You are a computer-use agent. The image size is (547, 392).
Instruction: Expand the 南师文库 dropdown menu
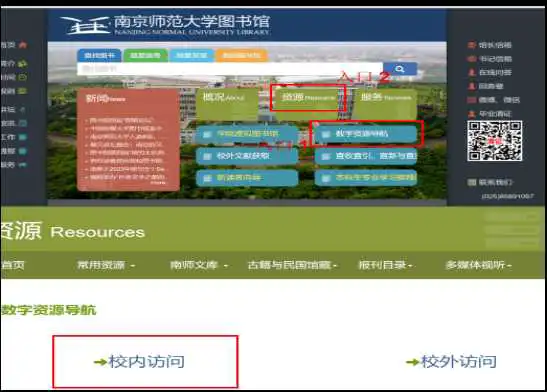click(198, 265)
